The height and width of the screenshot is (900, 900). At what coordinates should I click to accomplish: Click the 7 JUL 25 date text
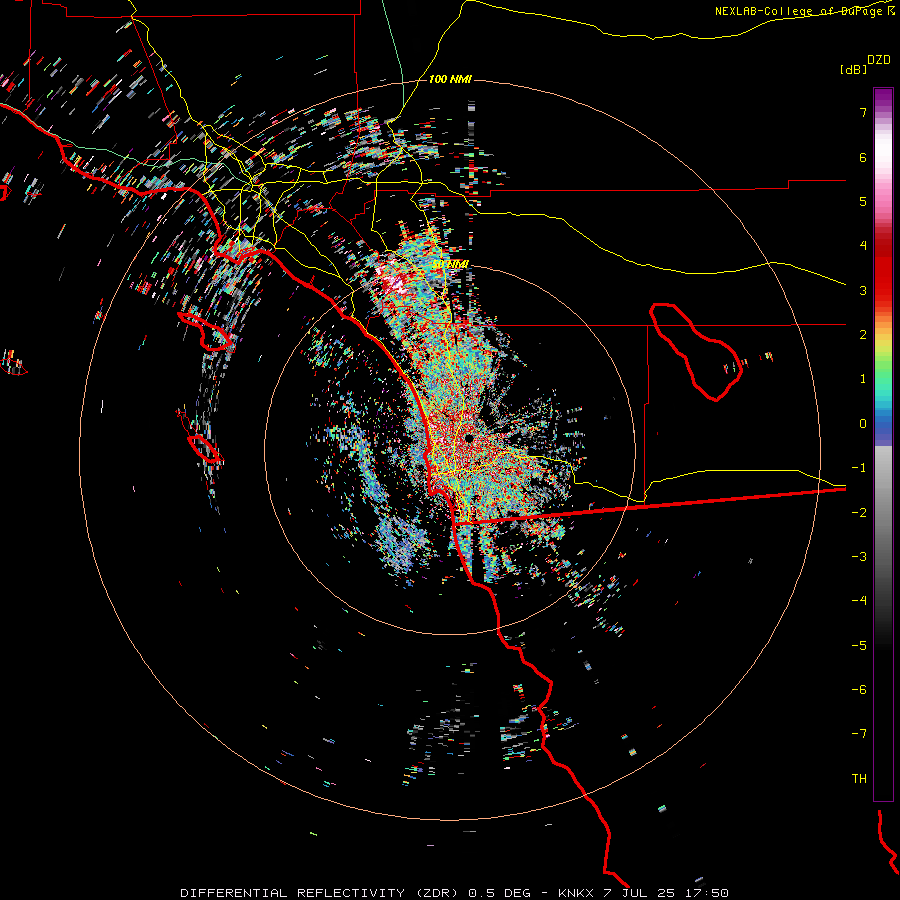click(x=639, y=893)
